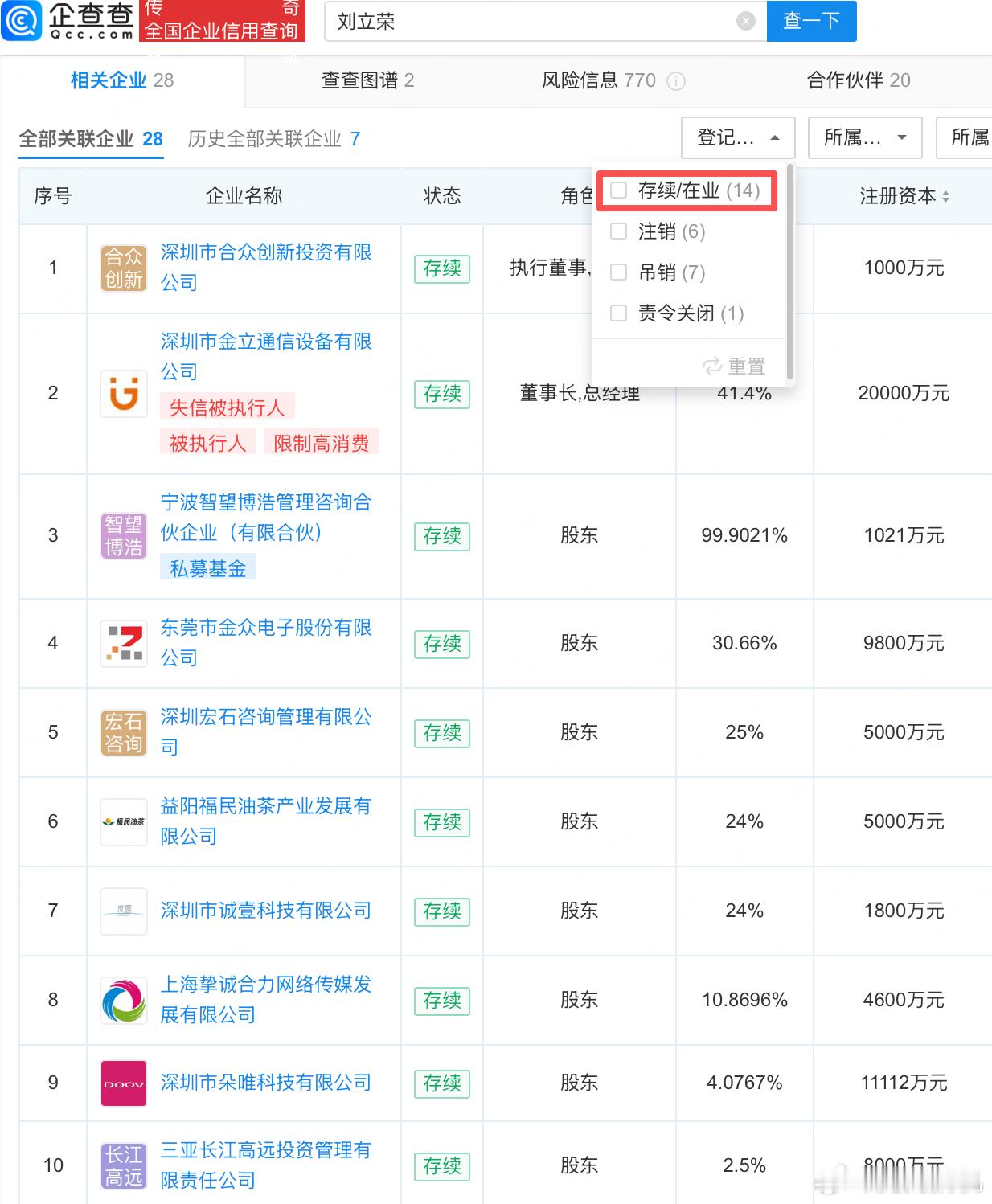992x1204 pixels.
Task: Click the 智望博浩 company logo
Action: click(x=124, y=536)
